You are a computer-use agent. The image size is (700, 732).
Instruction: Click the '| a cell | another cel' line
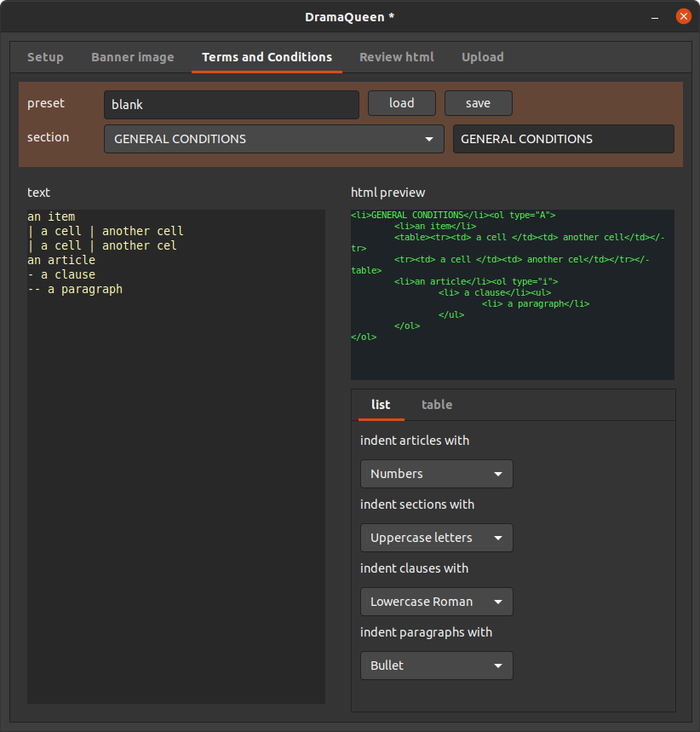click(102, 246)
